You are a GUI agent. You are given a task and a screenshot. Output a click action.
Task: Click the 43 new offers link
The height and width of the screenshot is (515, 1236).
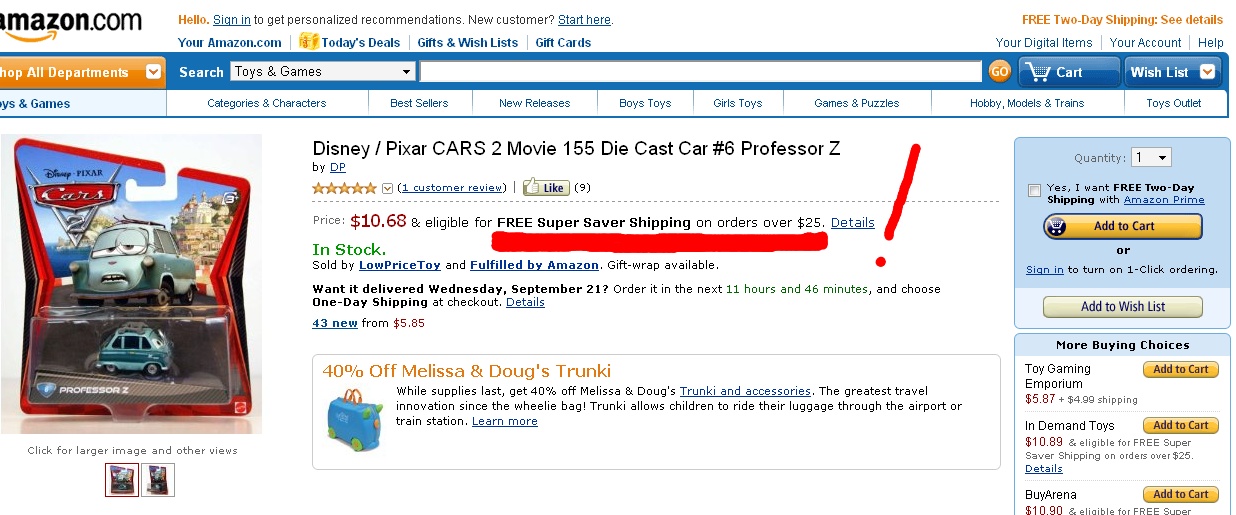point(335,323)
